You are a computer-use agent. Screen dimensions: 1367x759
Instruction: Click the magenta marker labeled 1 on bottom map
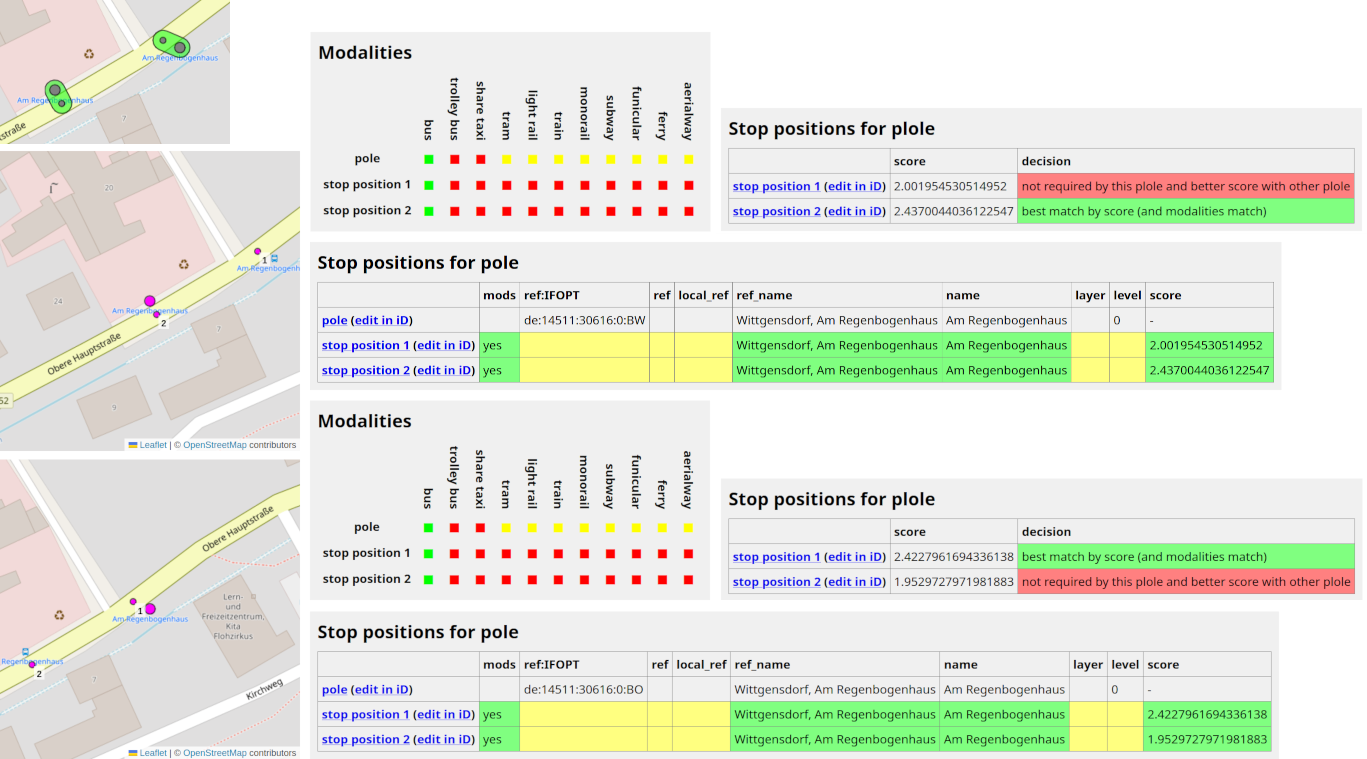148,607
